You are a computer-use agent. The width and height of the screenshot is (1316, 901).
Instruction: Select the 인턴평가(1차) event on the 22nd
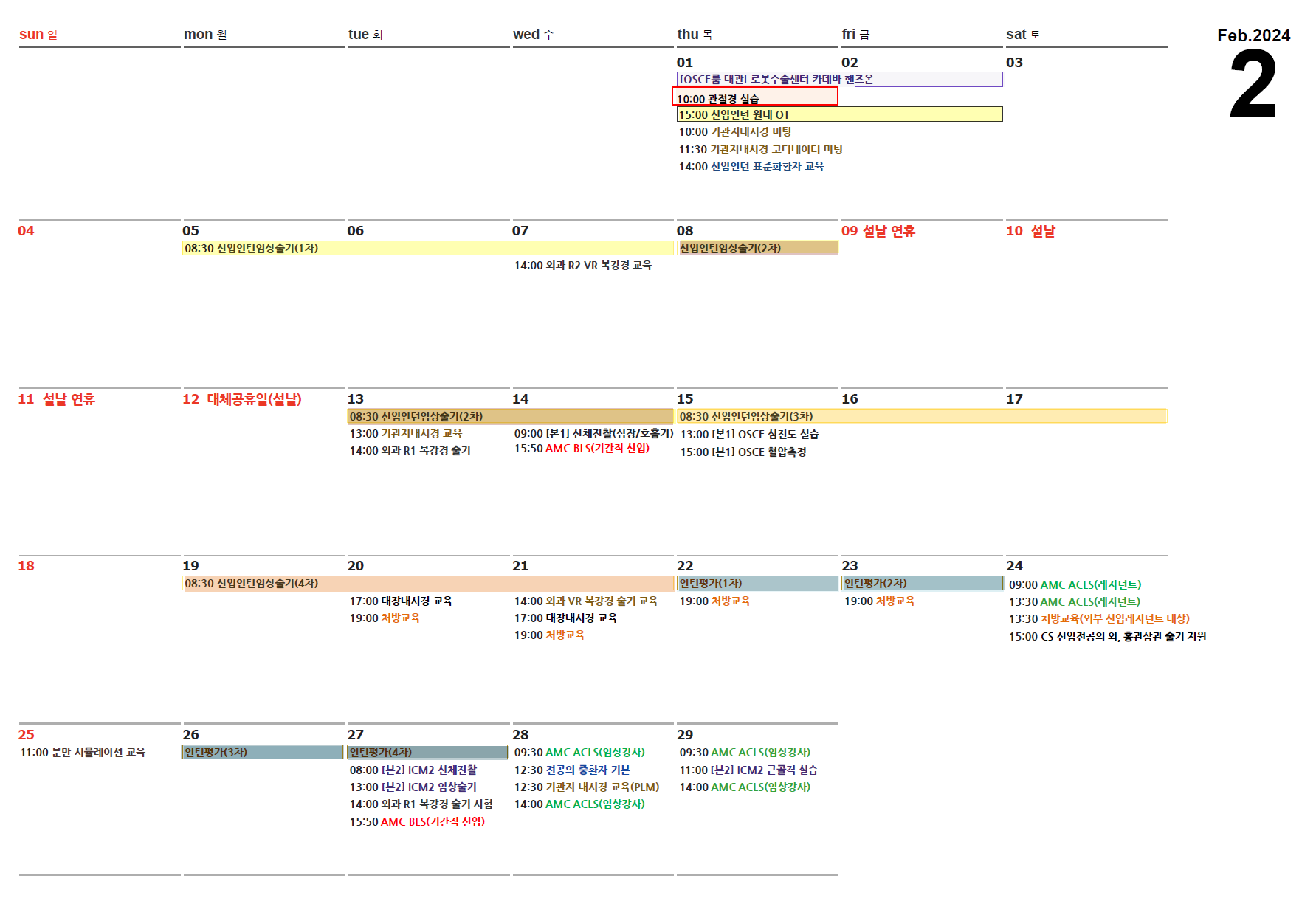click(757, 584)
